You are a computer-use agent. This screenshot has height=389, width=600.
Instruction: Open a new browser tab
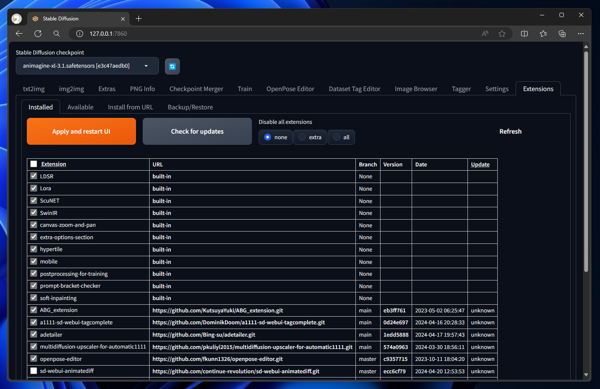click(139, 18)
